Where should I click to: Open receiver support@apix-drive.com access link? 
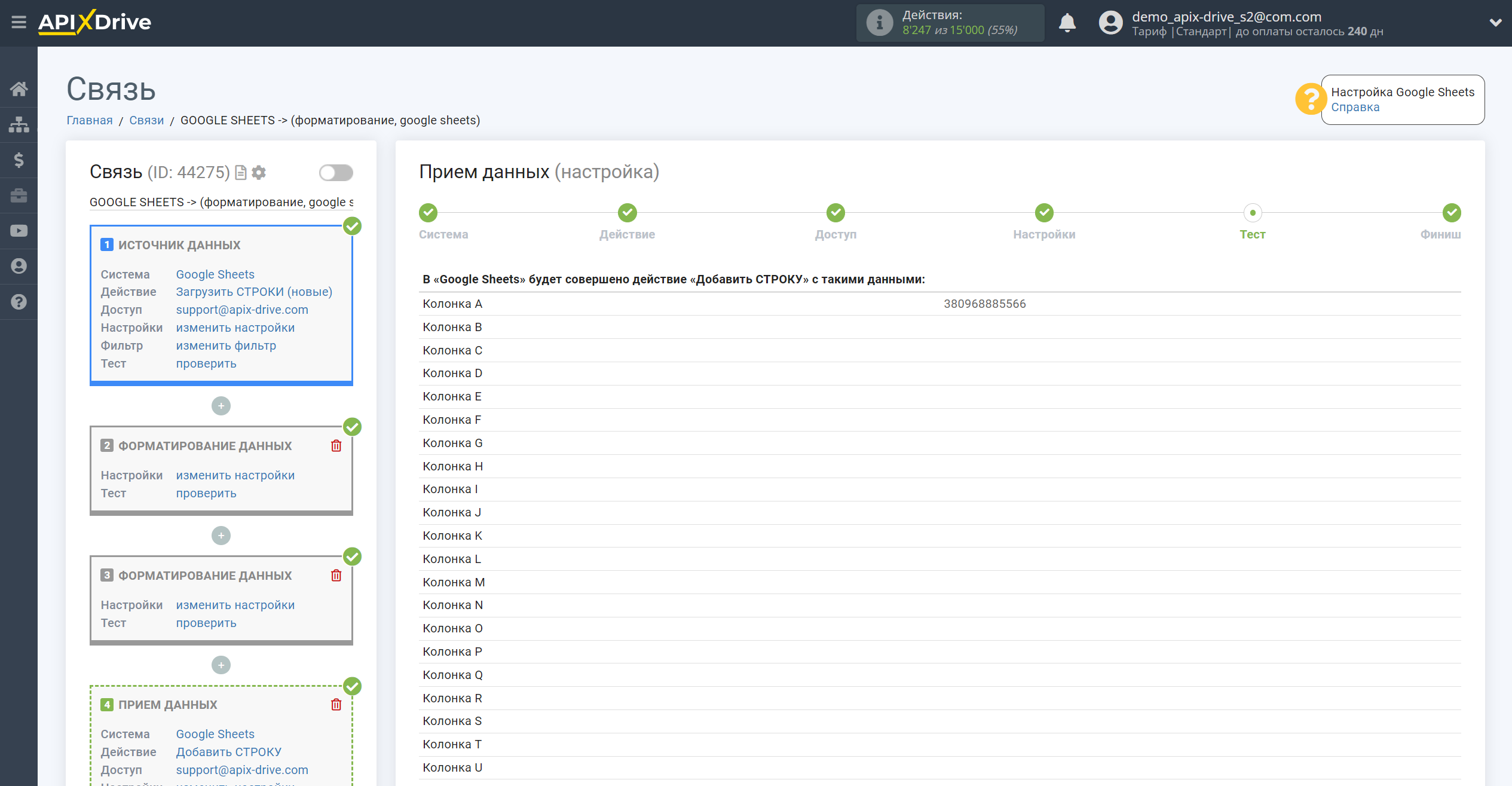pos(242,770)
